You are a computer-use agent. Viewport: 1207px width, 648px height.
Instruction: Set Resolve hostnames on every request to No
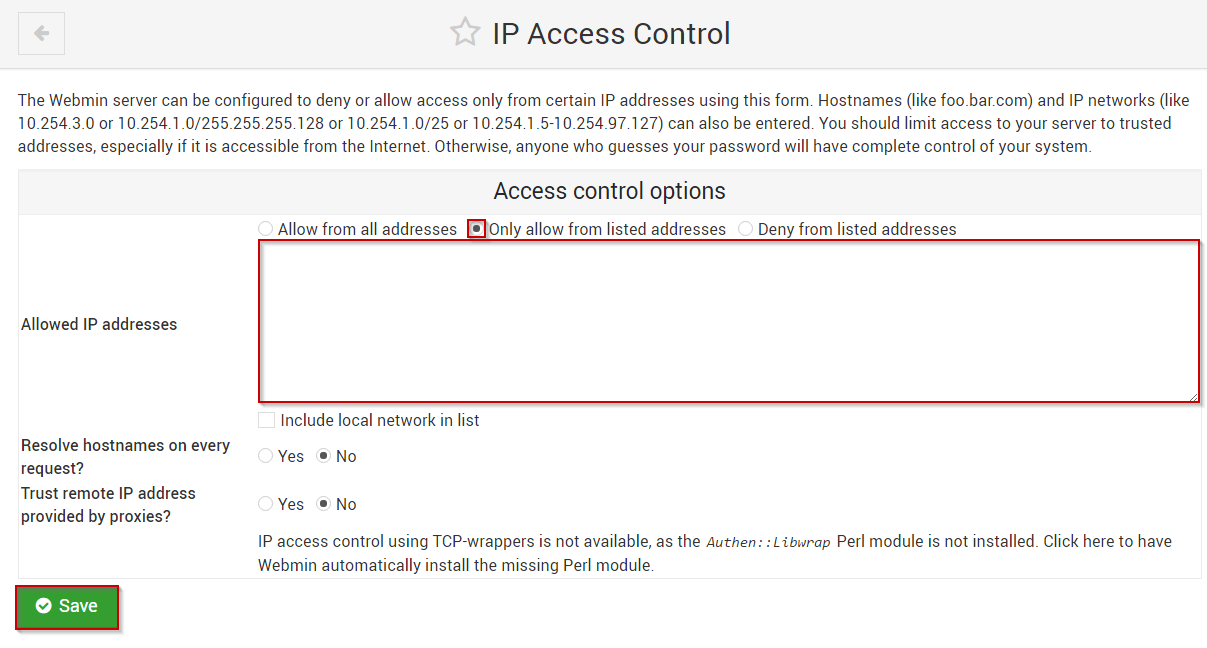pos(324,456)
